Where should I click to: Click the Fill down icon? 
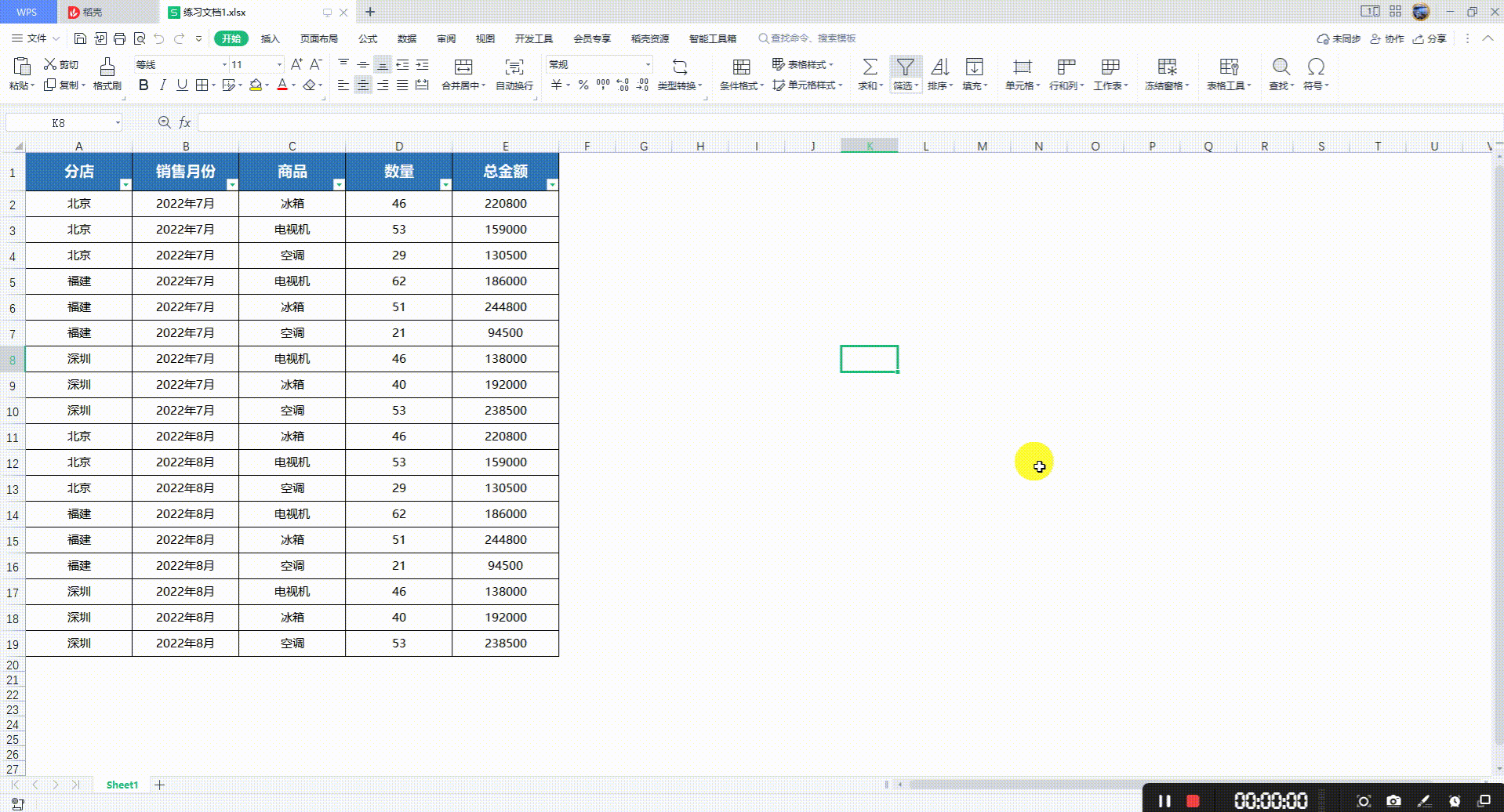(975, 67)
